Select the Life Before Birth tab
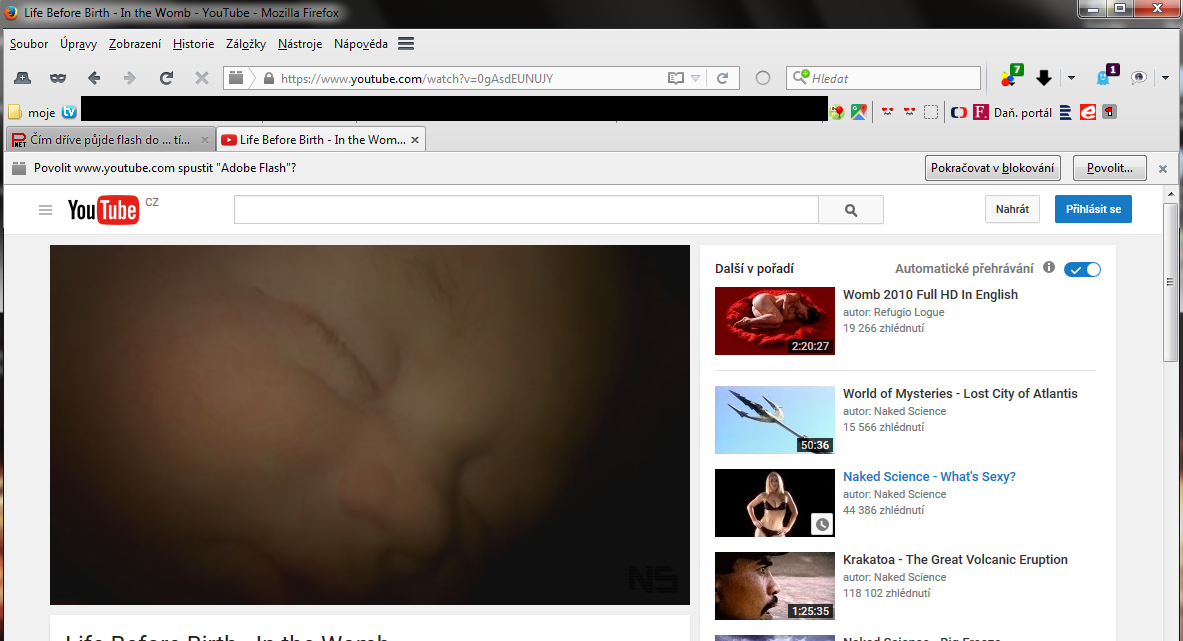 pos(322,140)
